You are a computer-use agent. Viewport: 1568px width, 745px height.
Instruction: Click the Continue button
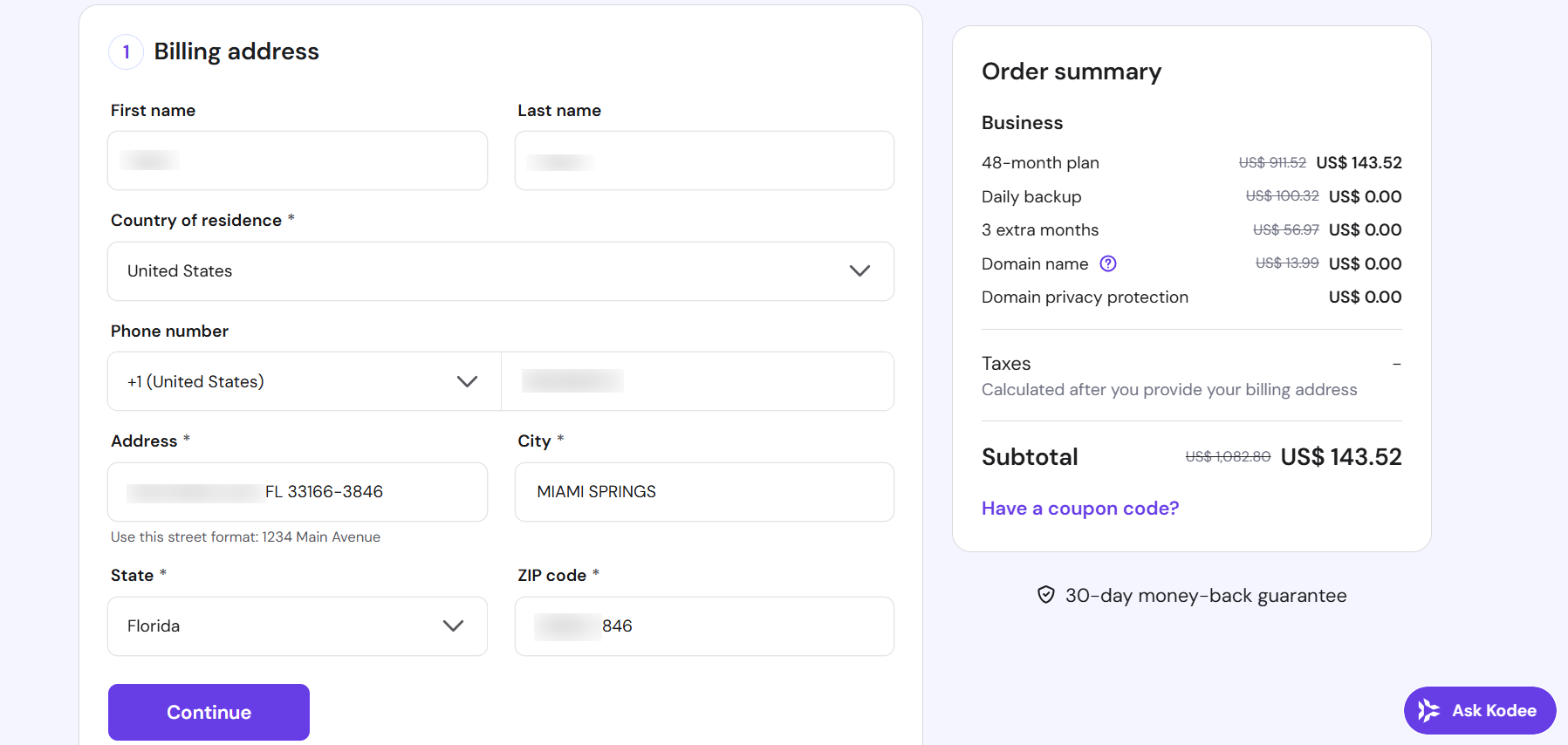209,712
